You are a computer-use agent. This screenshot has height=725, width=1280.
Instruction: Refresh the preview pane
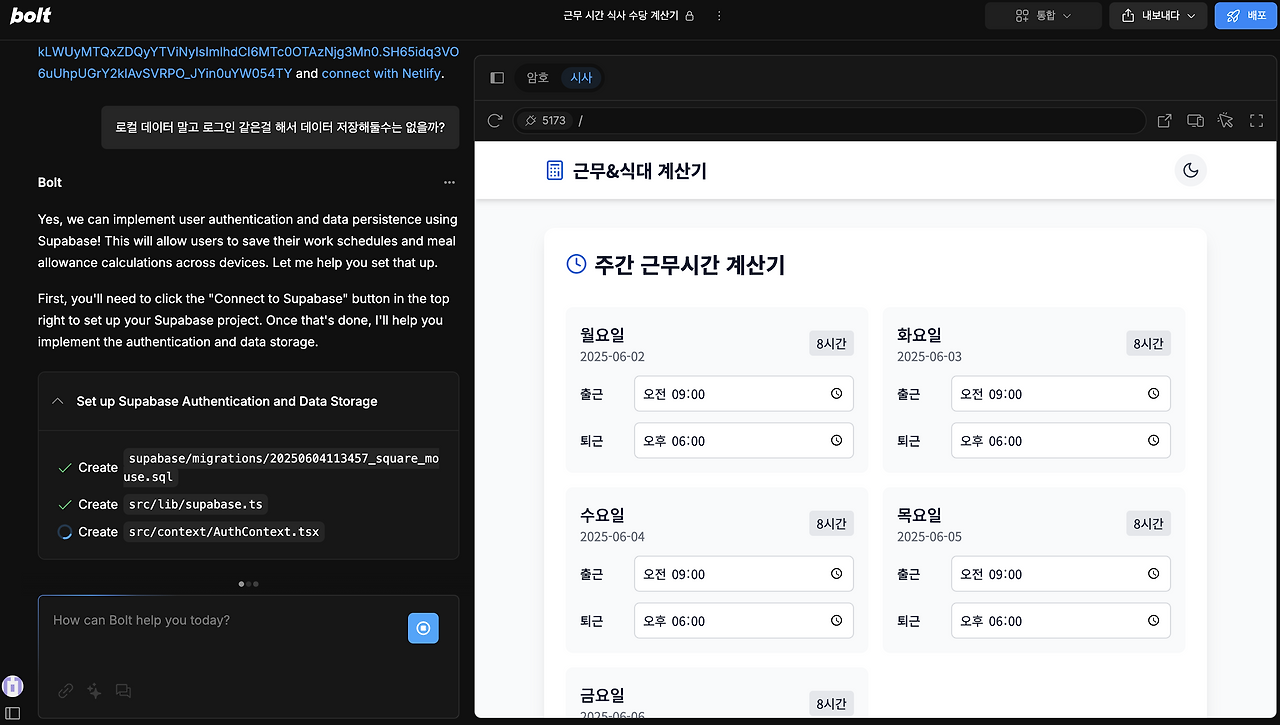click(493, 120)
